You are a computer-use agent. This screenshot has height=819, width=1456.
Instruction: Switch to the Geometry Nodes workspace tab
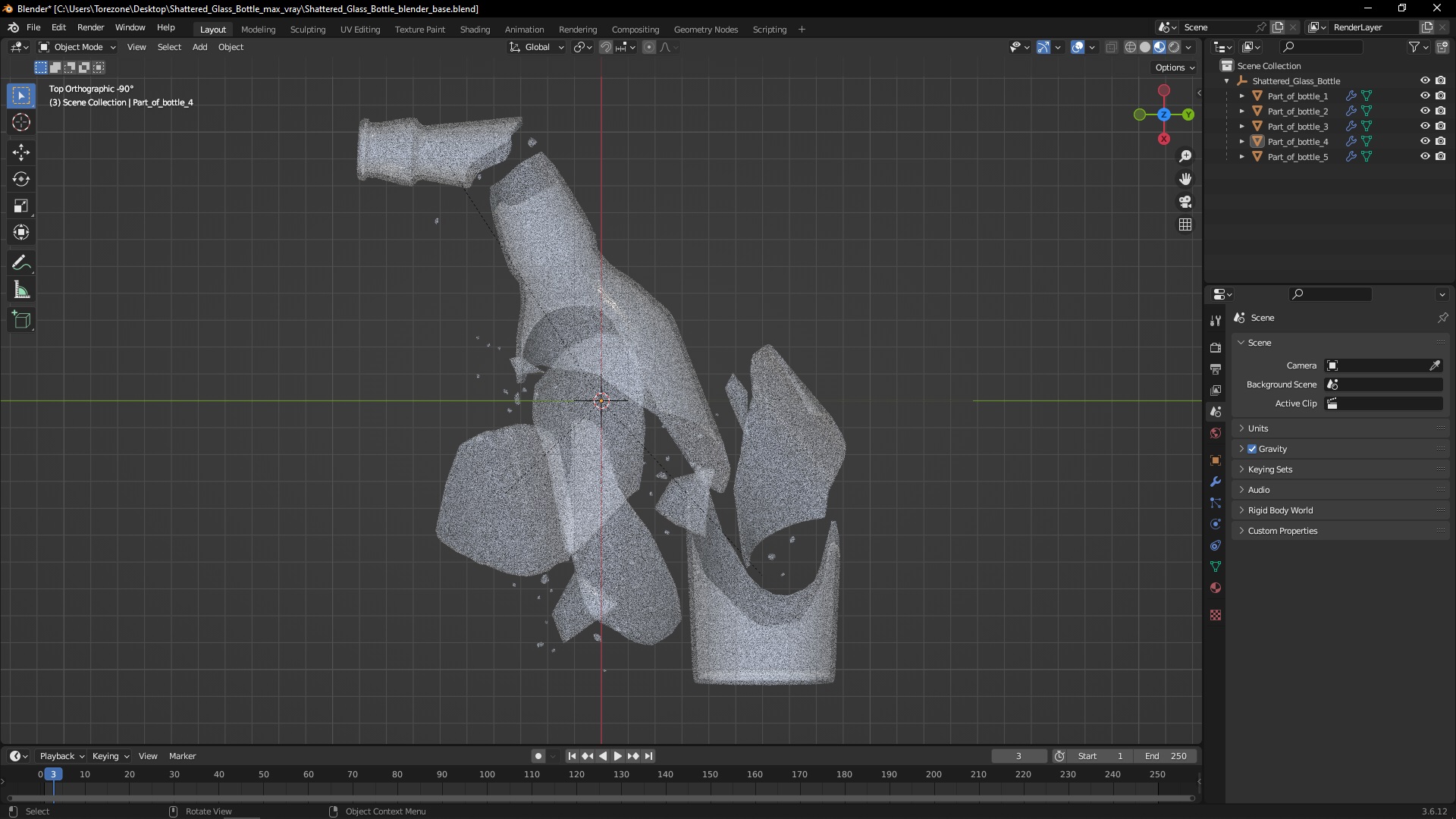705,30
